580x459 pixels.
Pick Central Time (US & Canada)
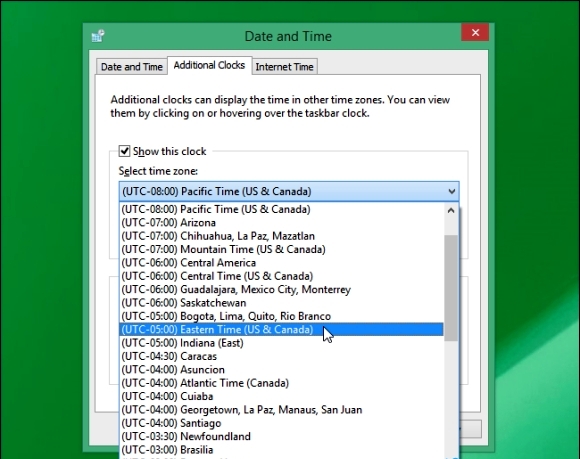click(281, 276)
